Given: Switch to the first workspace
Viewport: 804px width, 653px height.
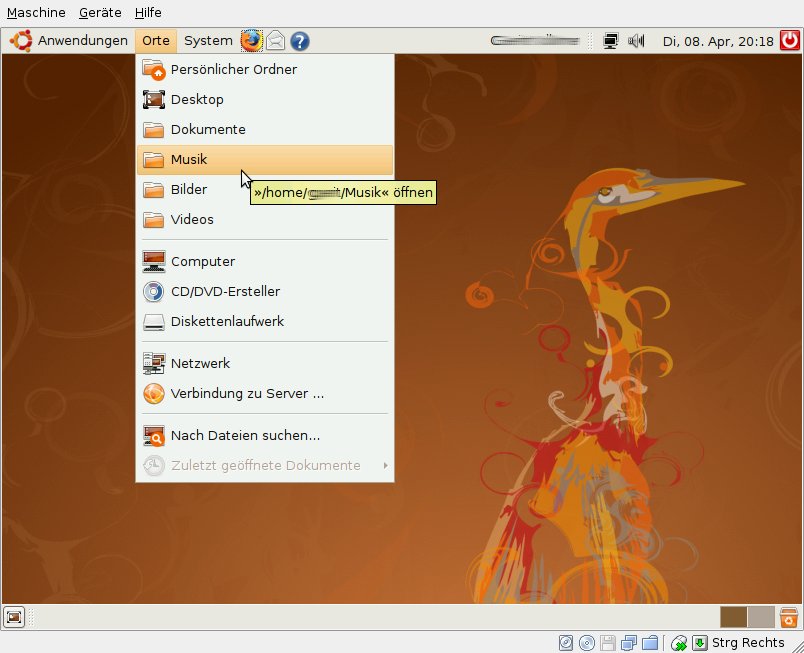Looking at the screenshot, I should click(x=733, y=617).
